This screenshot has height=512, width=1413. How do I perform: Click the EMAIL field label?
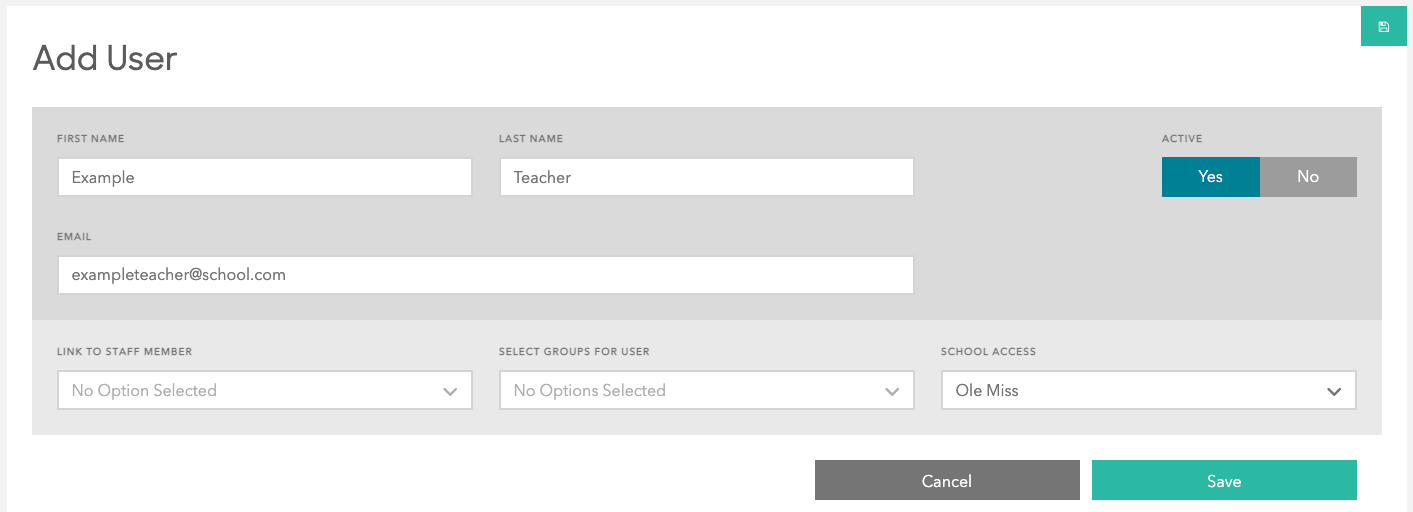pos(75,237)
